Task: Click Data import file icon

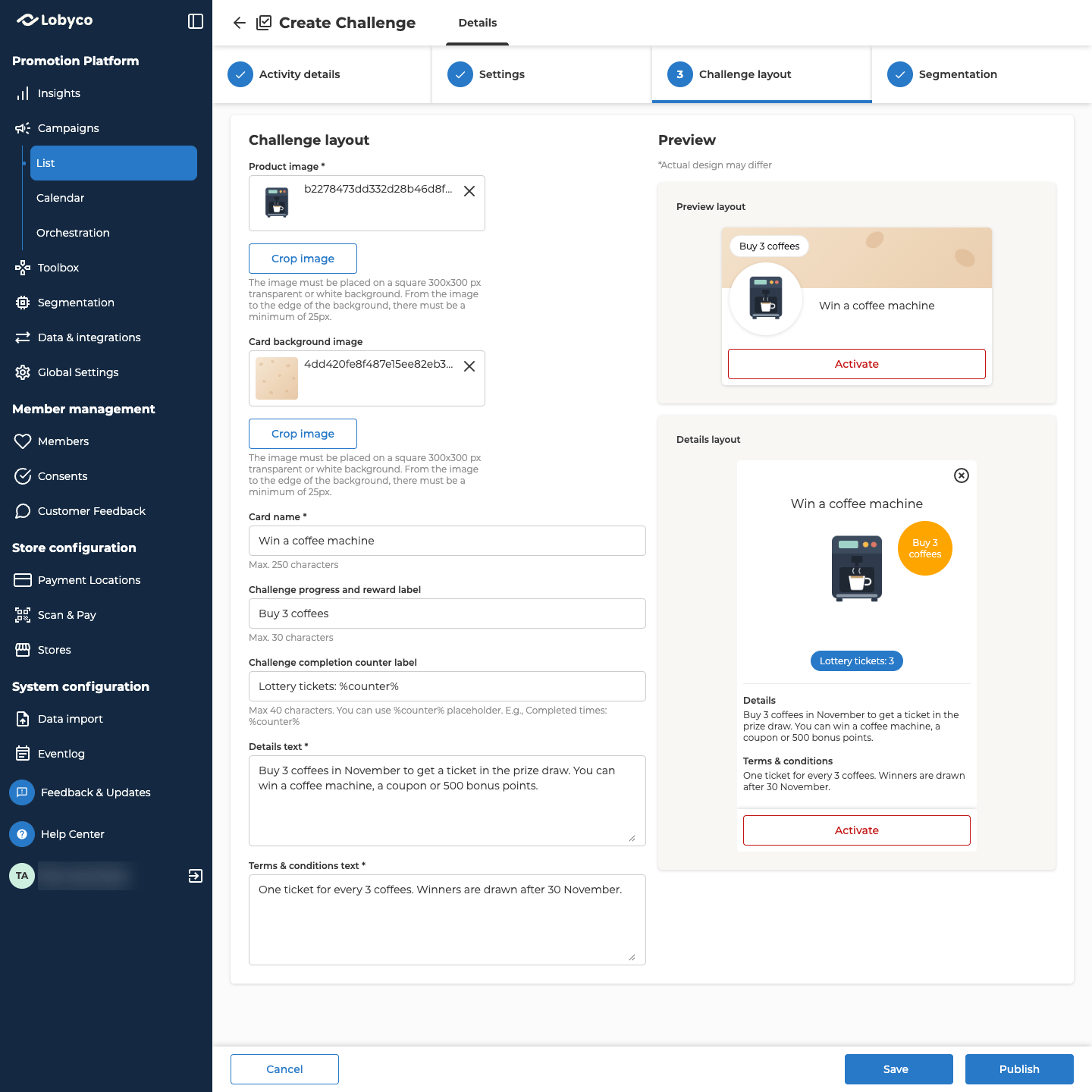Action: tap(23, 719)
